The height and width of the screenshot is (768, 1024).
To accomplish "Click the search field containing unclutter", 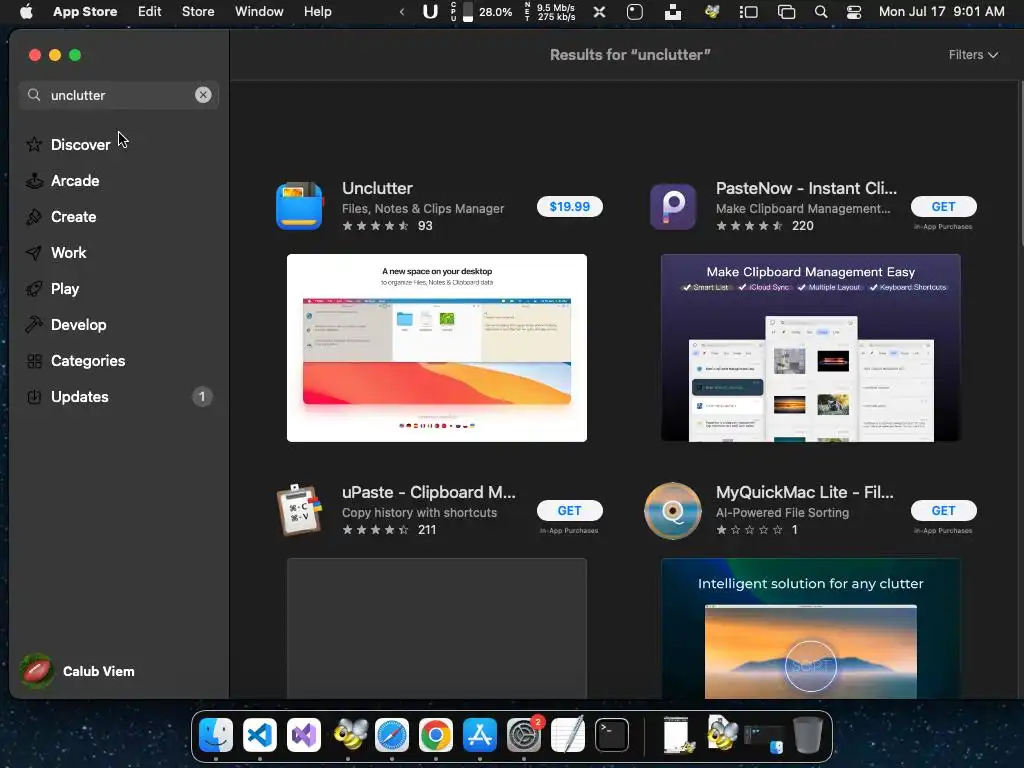I will point(119,95).
